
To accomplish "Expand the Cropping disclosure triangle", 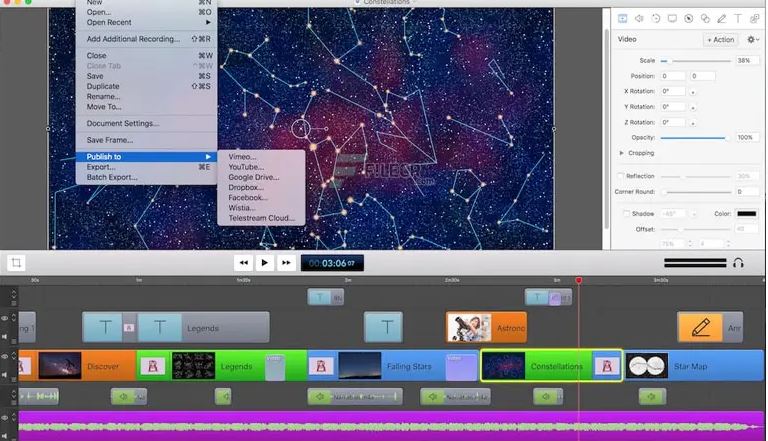I will coord(622,153).
